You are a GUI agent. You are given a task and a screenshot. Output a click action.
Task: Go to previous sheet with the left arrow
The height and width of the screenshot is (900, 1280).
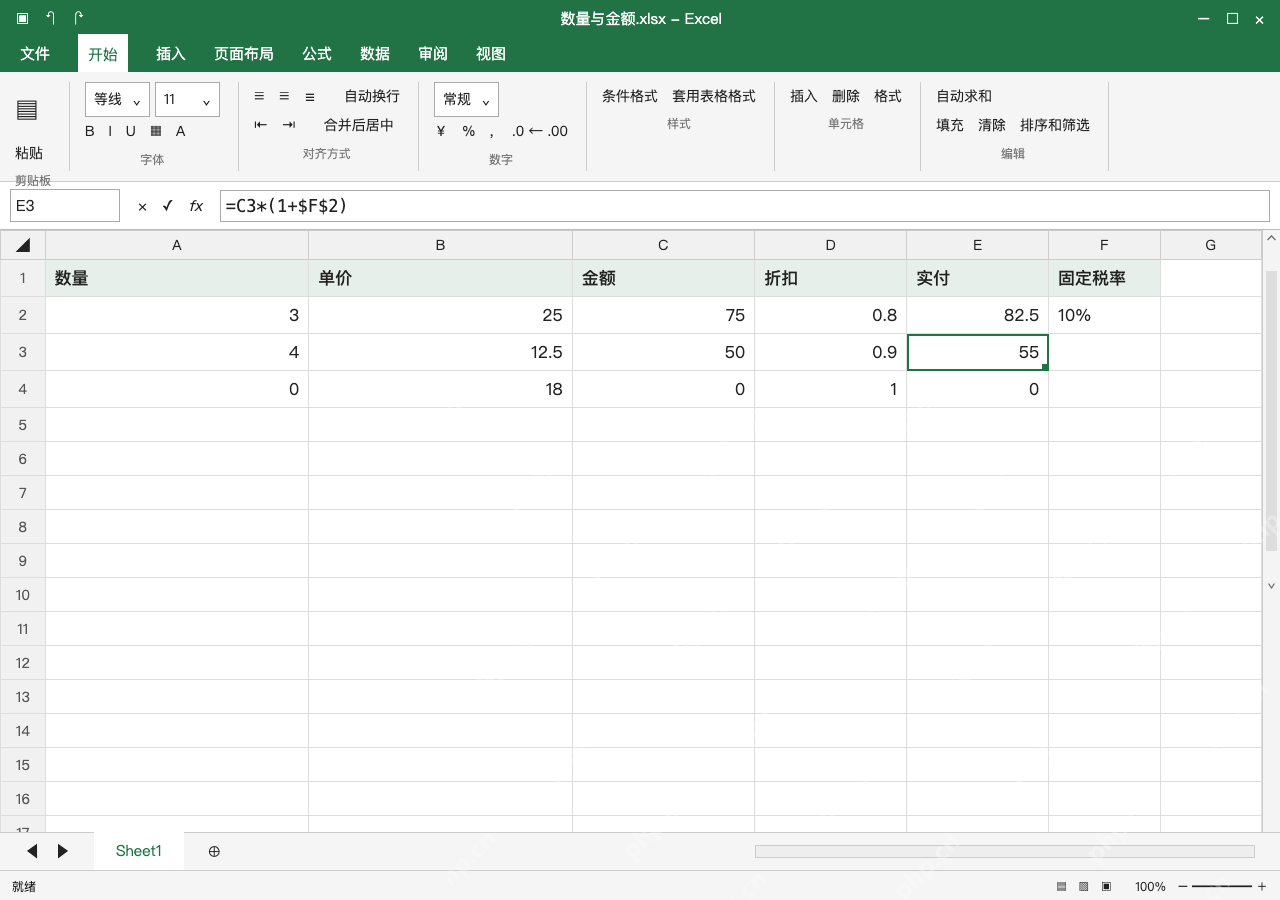tap(32, 851)
